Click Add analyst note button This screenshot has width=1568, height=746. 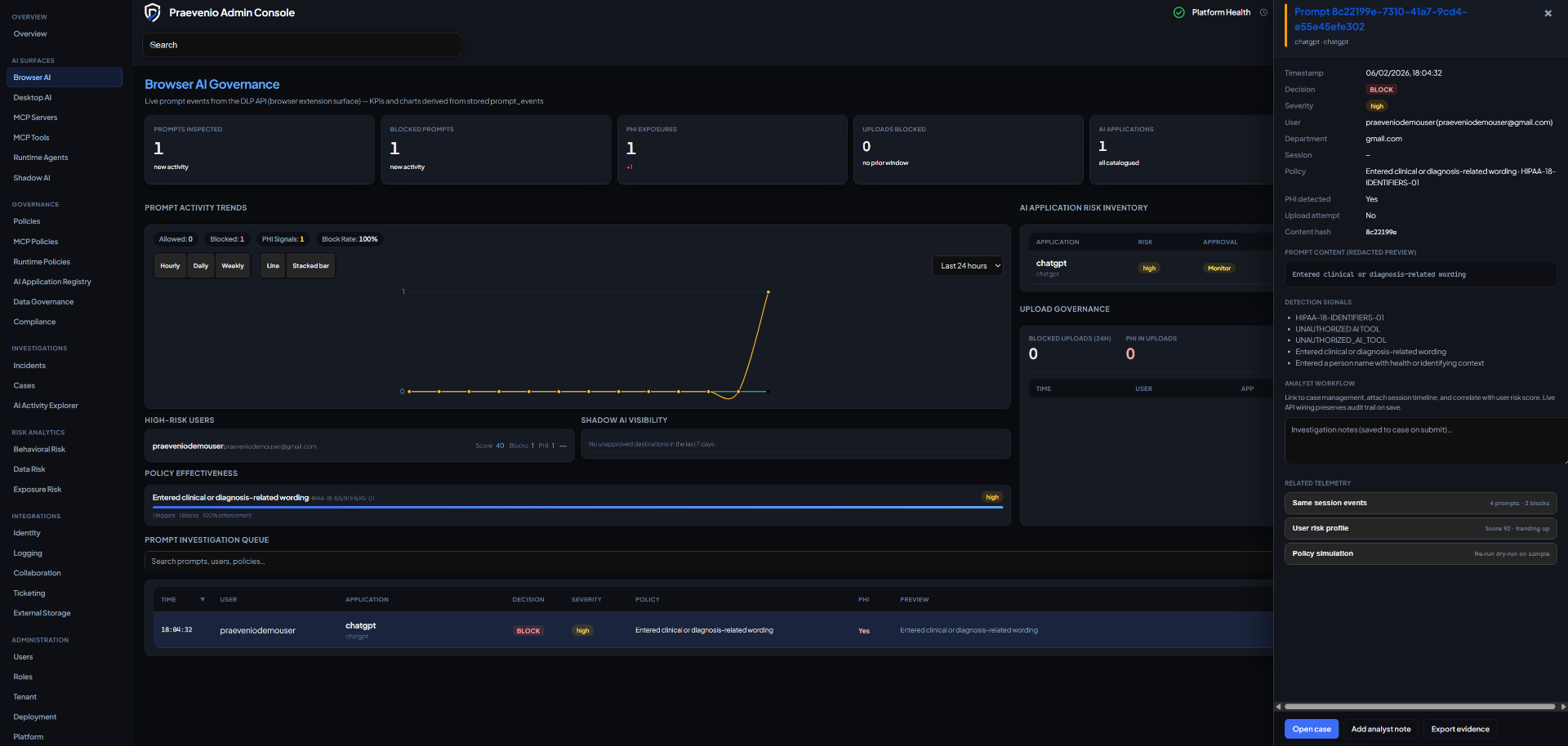(x=1381, y=729)
